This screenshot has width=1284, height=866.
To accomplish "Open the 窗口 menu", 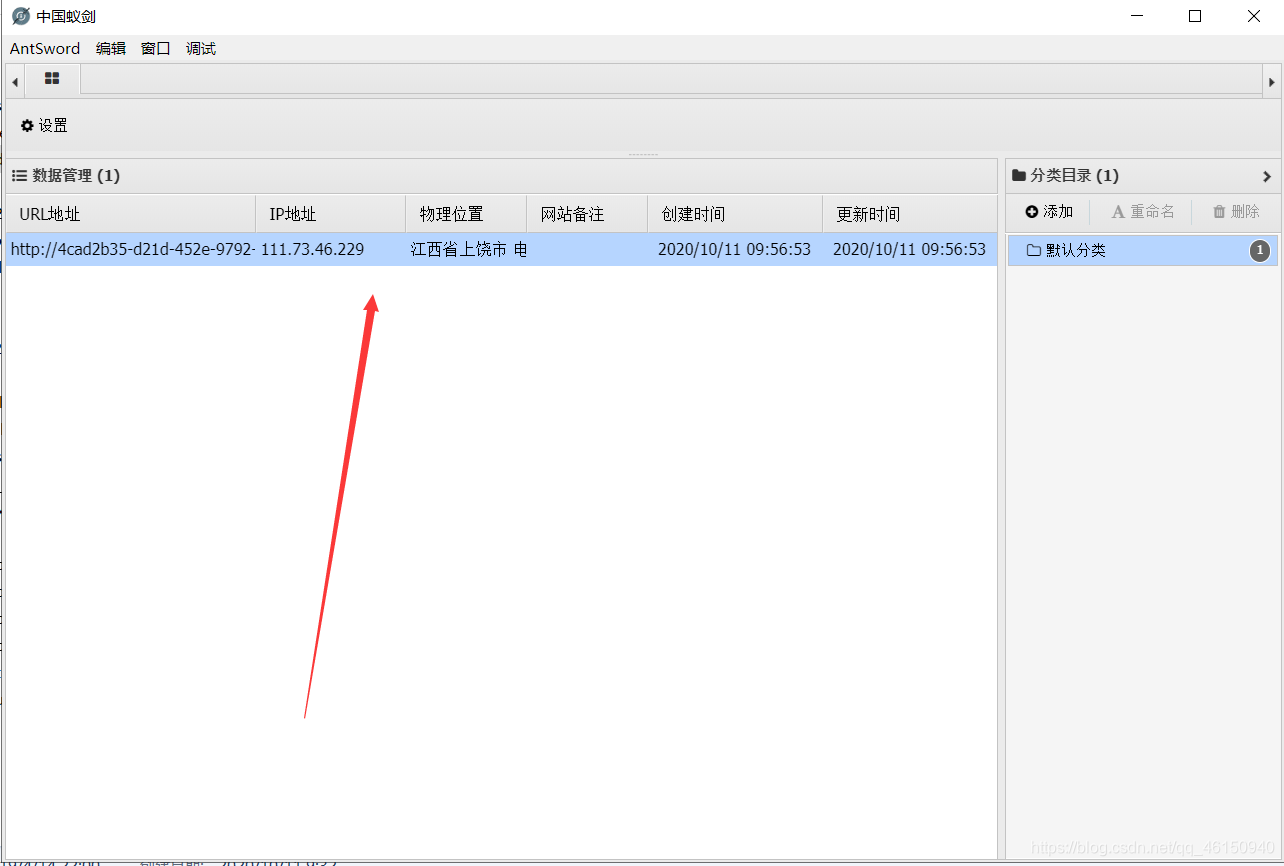I will (x=156, y=48).
